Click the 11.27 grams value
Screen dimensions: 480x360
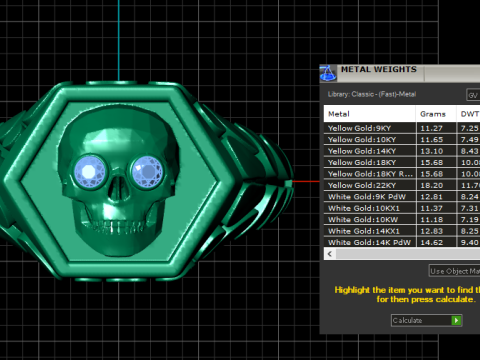pos(432,128)
